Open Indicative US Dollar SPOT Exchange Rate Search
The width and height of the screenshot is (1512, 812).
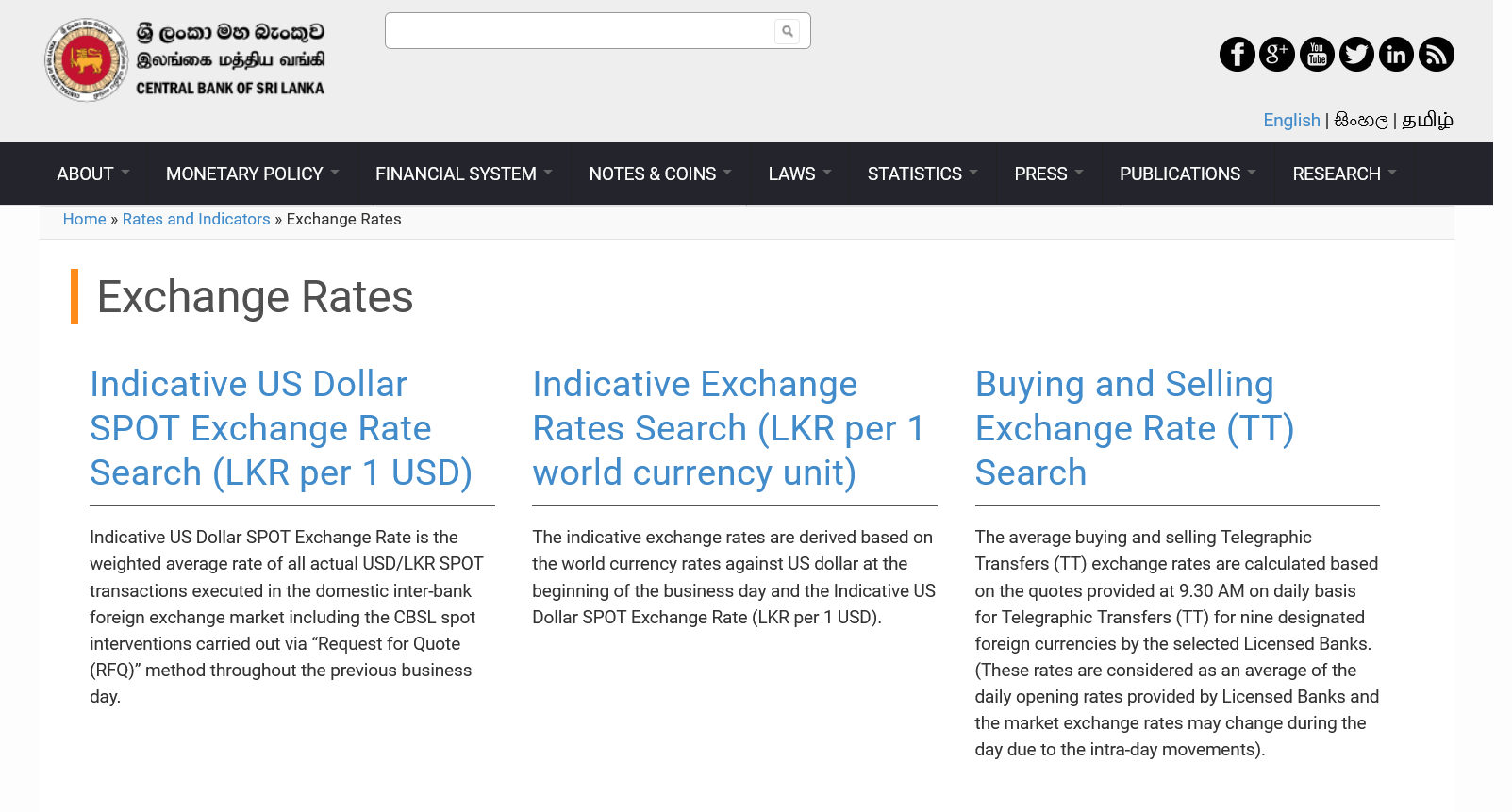[x=280, y=429]
